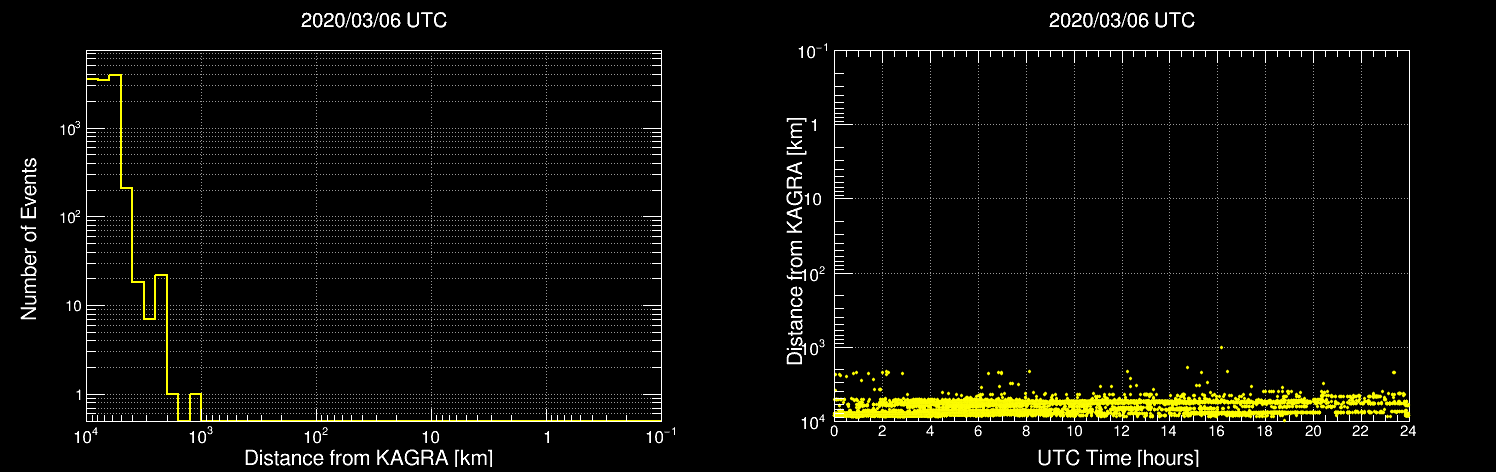
Task: Click the 10^2 tick on histogram x-axis
Action: coord(316,437)
